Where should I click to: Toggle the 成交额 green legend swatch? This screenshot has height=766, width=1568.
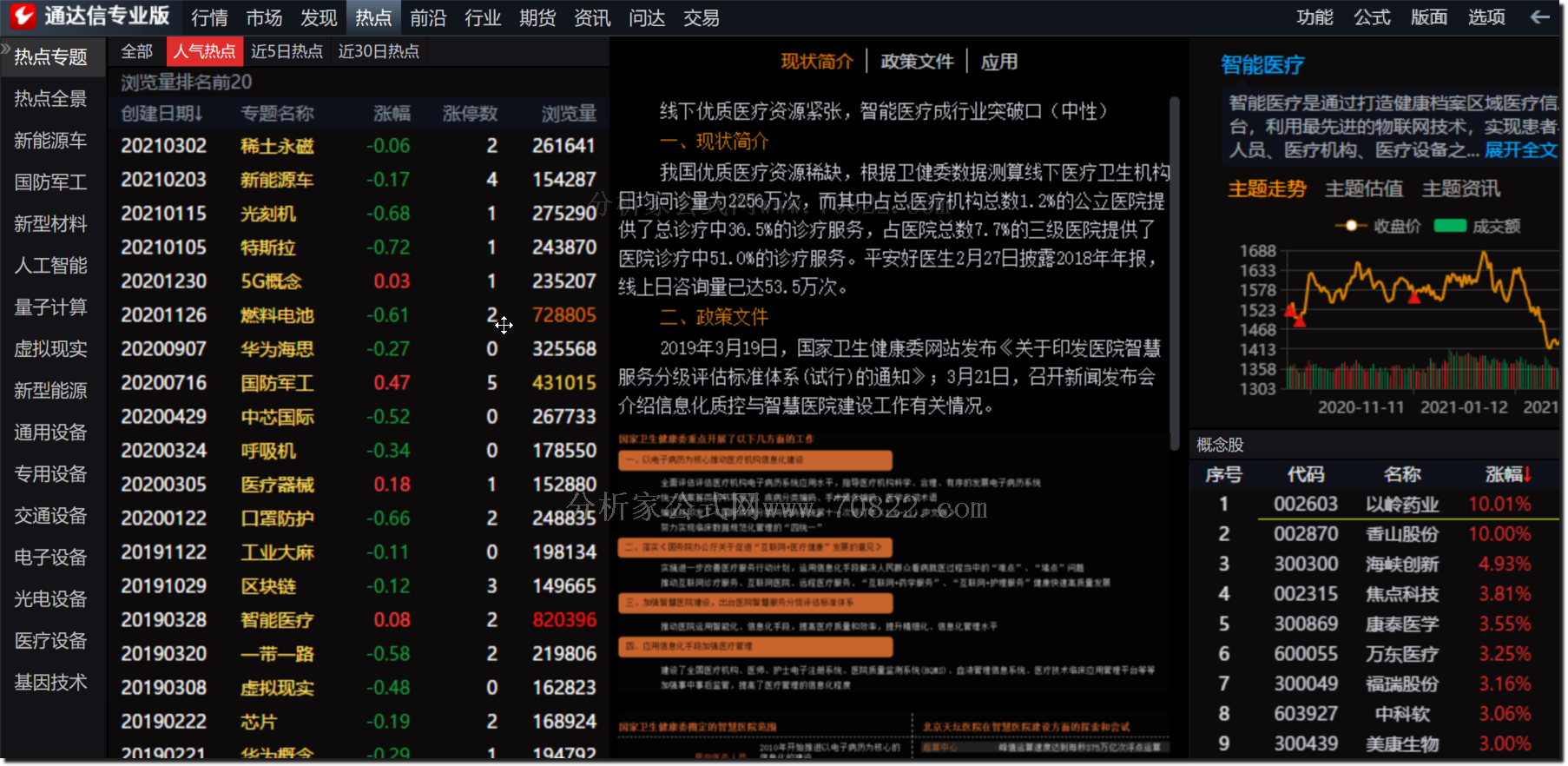(1450, 226)
